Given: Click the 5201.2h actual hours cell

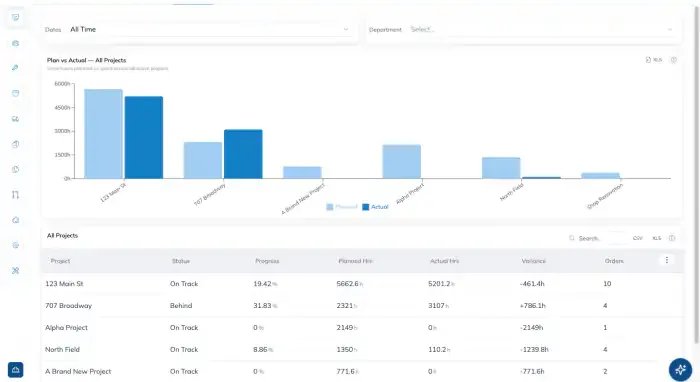Looking at the screenshot, I should 441,284.
